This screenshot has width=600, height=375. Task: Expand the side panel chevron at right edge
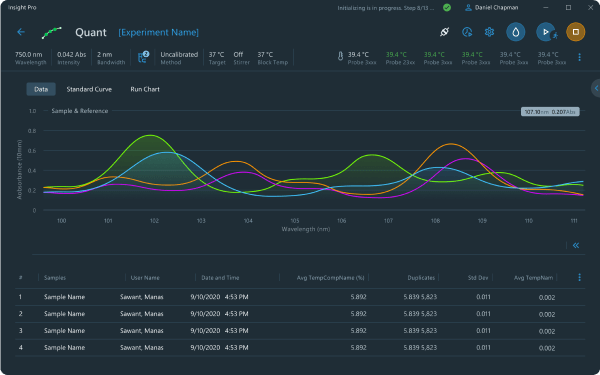click(596, 88)
